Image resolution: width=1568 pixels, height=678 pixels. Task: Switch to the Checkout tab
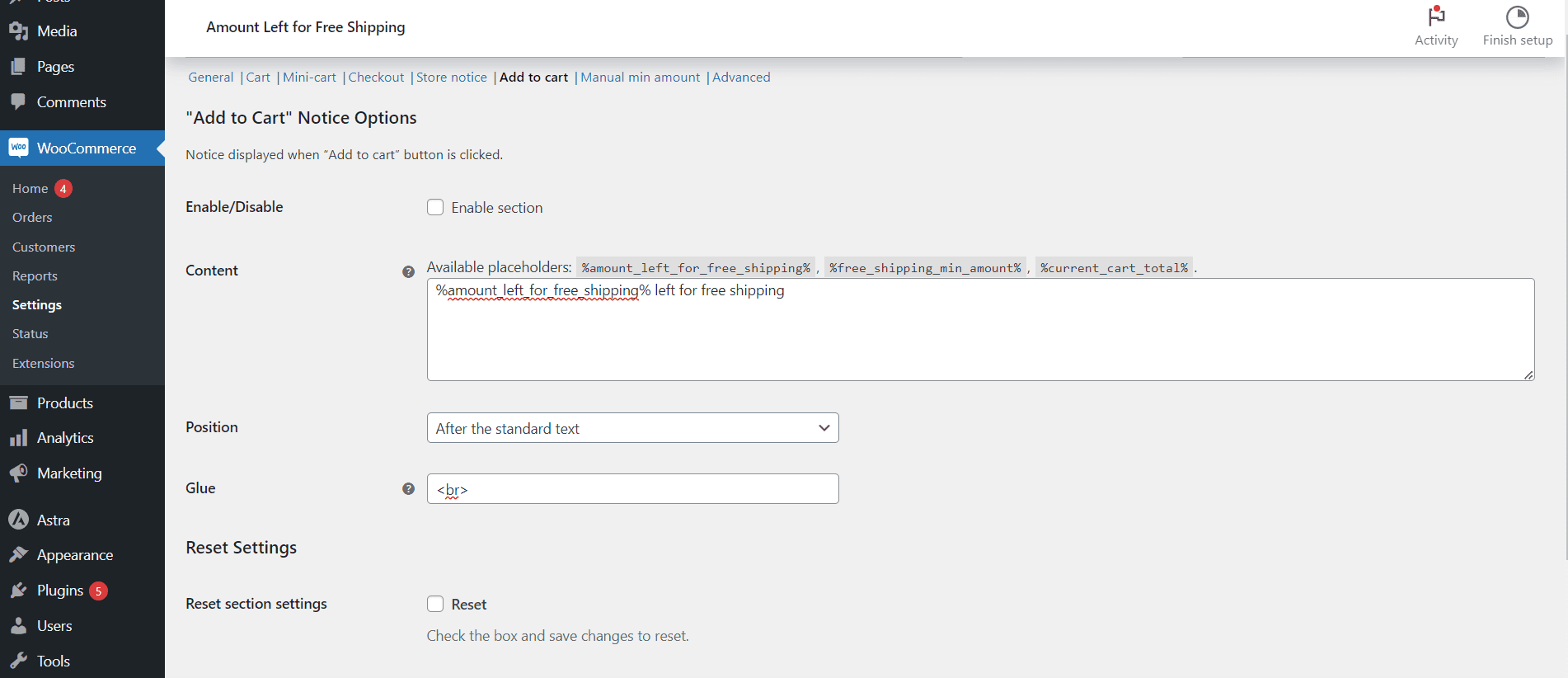[376, 77]
